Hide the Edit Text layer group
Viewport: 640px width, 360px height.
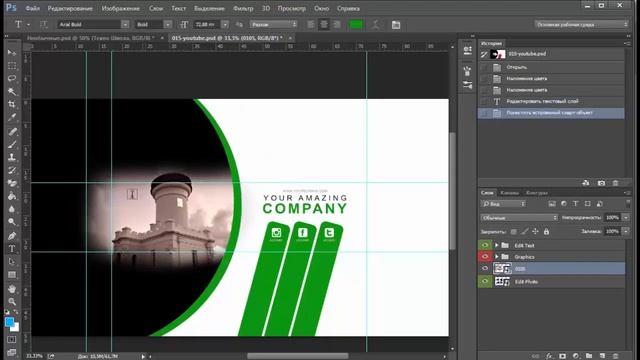485,245
